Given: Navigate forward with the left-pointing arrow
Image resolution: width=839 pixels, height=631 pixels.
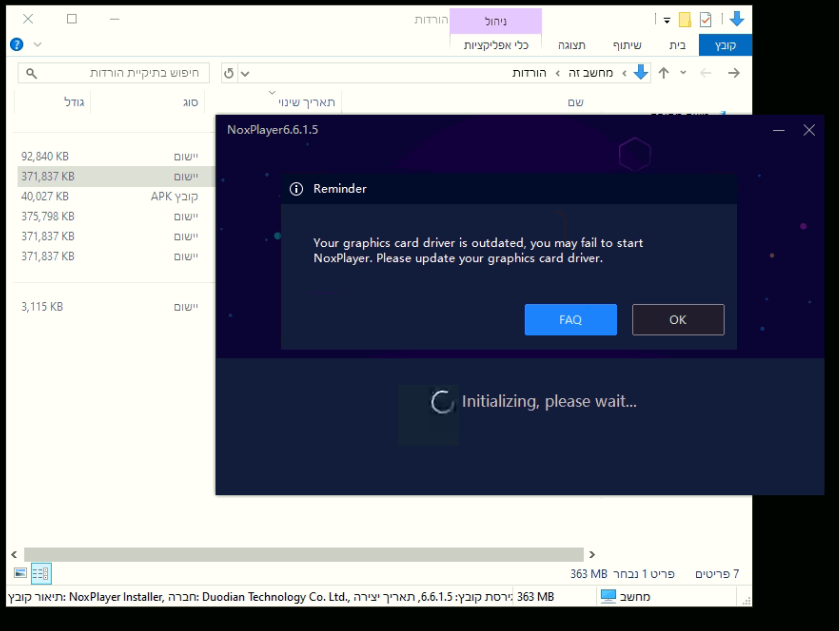Looking at the screenshot, I should tap(706, 73).
